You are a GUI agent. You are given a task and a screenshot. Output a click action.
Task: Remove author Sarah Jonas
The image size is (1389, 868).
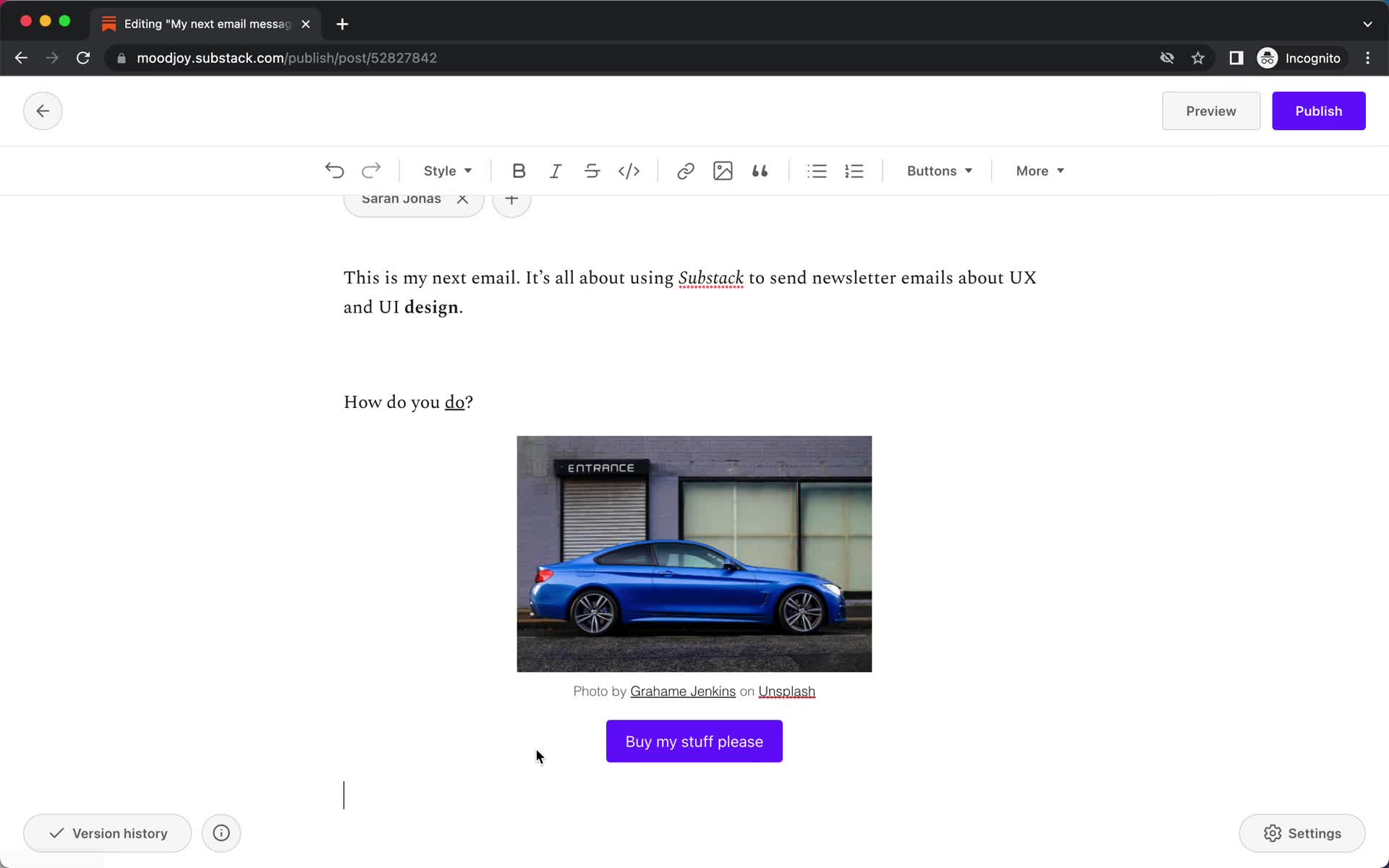462,199
